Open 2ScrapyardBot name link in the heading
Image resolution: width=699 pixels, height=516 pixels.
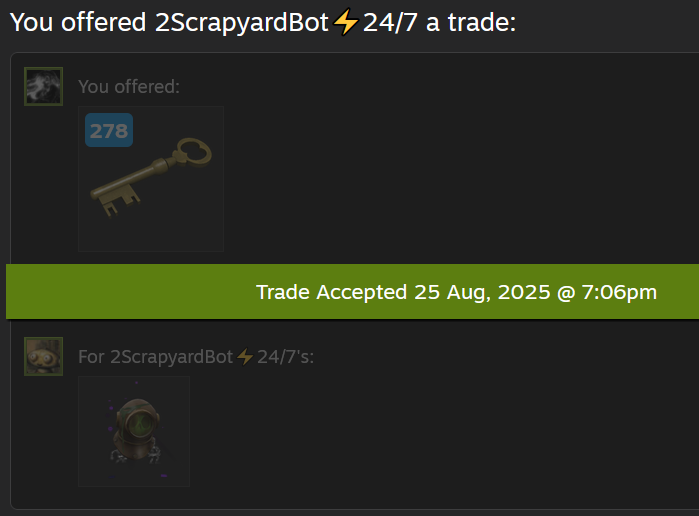point(242,22)
